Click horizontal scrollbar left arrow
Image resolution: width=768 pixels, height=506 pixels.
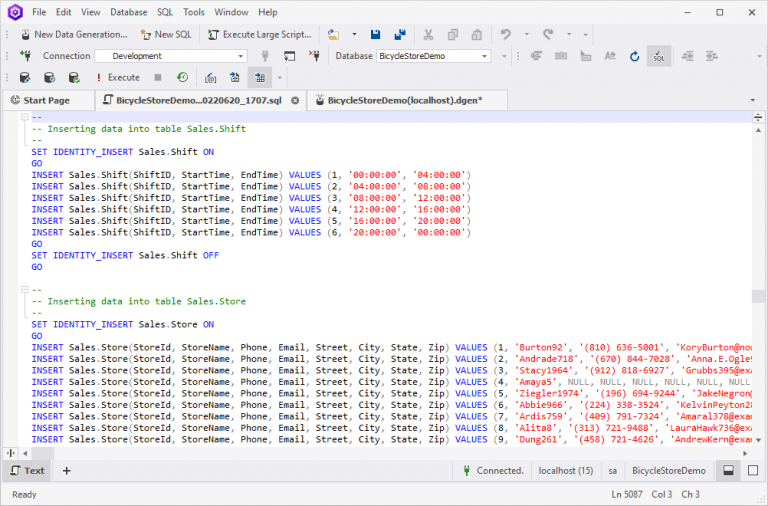[25, 454]
